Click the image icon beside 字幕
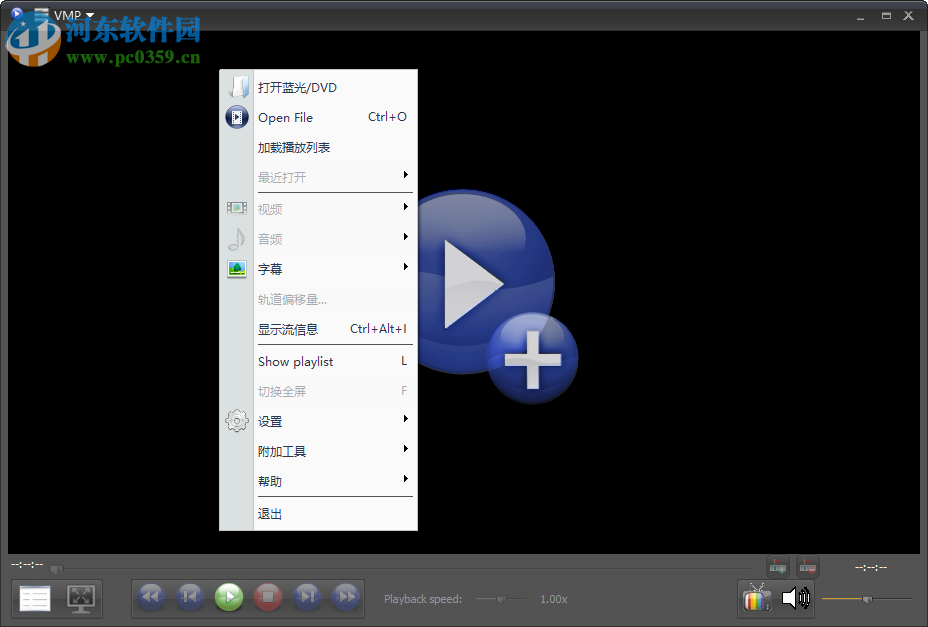Screen dimensions: 928x627 237,268
